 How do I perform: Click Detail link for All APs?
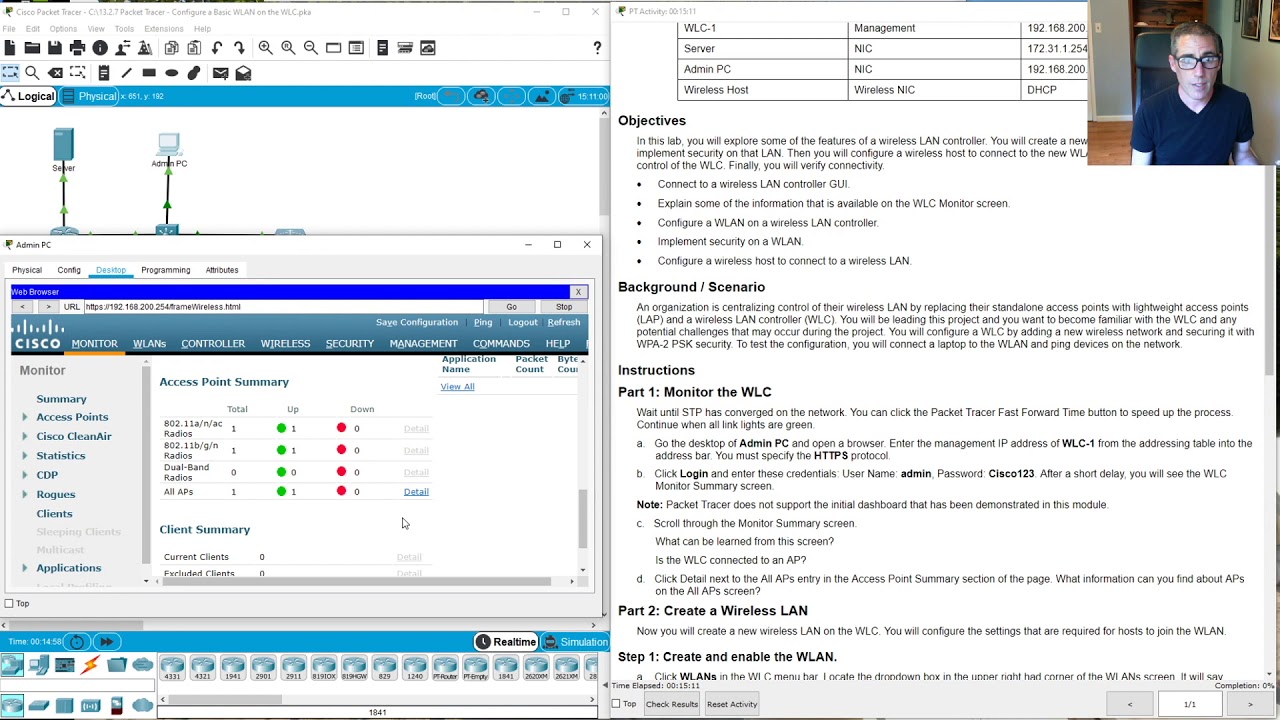click(x=416, y=492)
